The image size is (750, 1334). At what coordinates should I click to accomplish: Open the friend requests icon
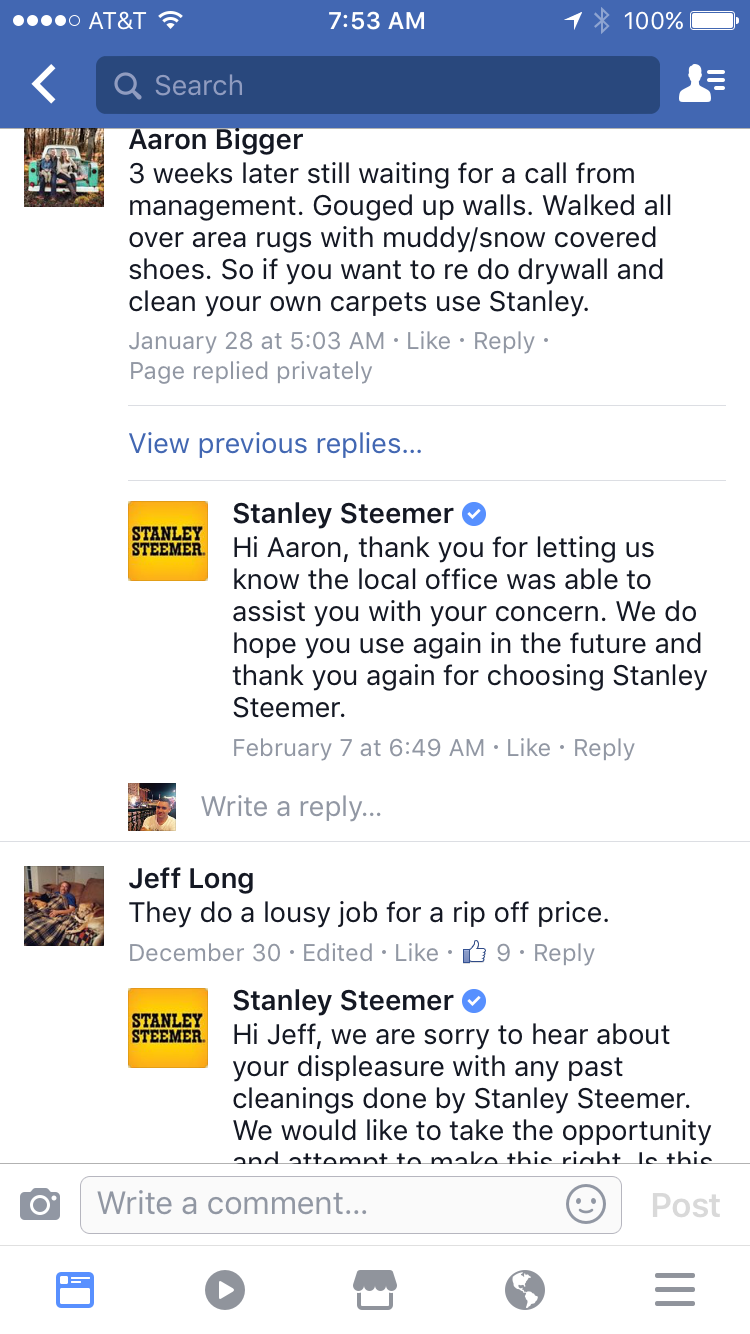[x=702, y=85]
